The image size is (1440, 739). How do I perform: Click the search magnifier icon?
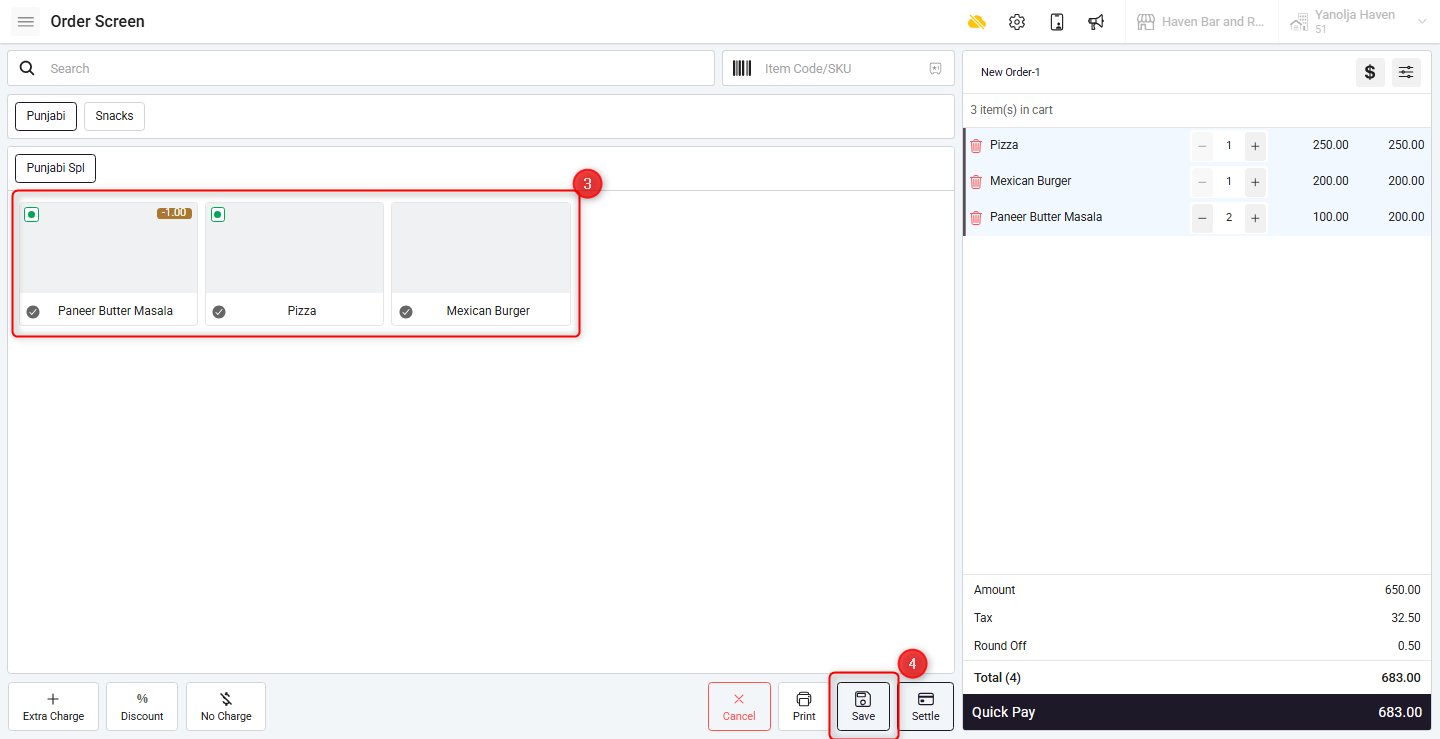click(28, 68)
